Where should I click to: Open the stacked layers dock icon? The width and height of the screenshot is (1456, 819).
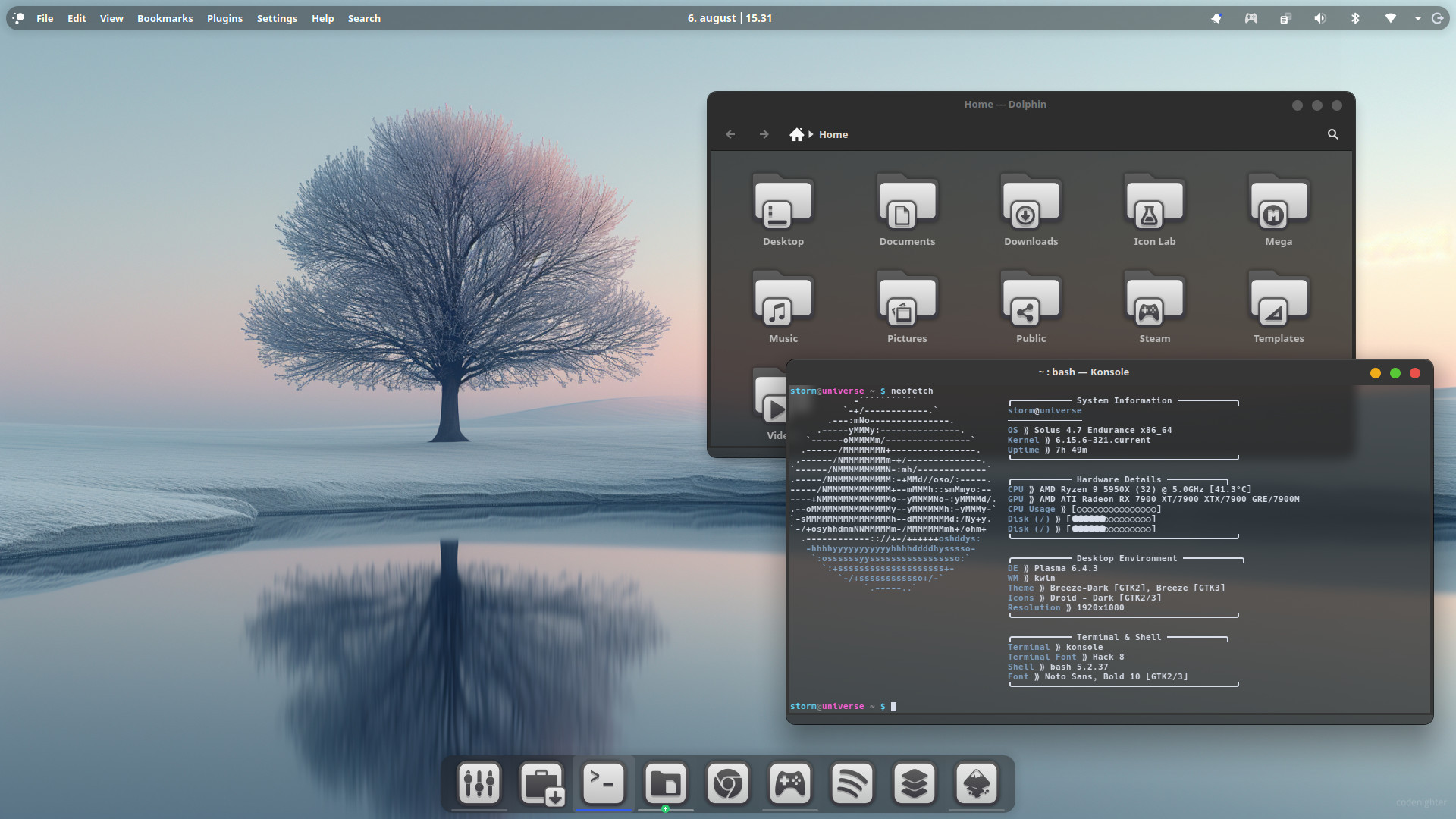[x=915, y=783]
